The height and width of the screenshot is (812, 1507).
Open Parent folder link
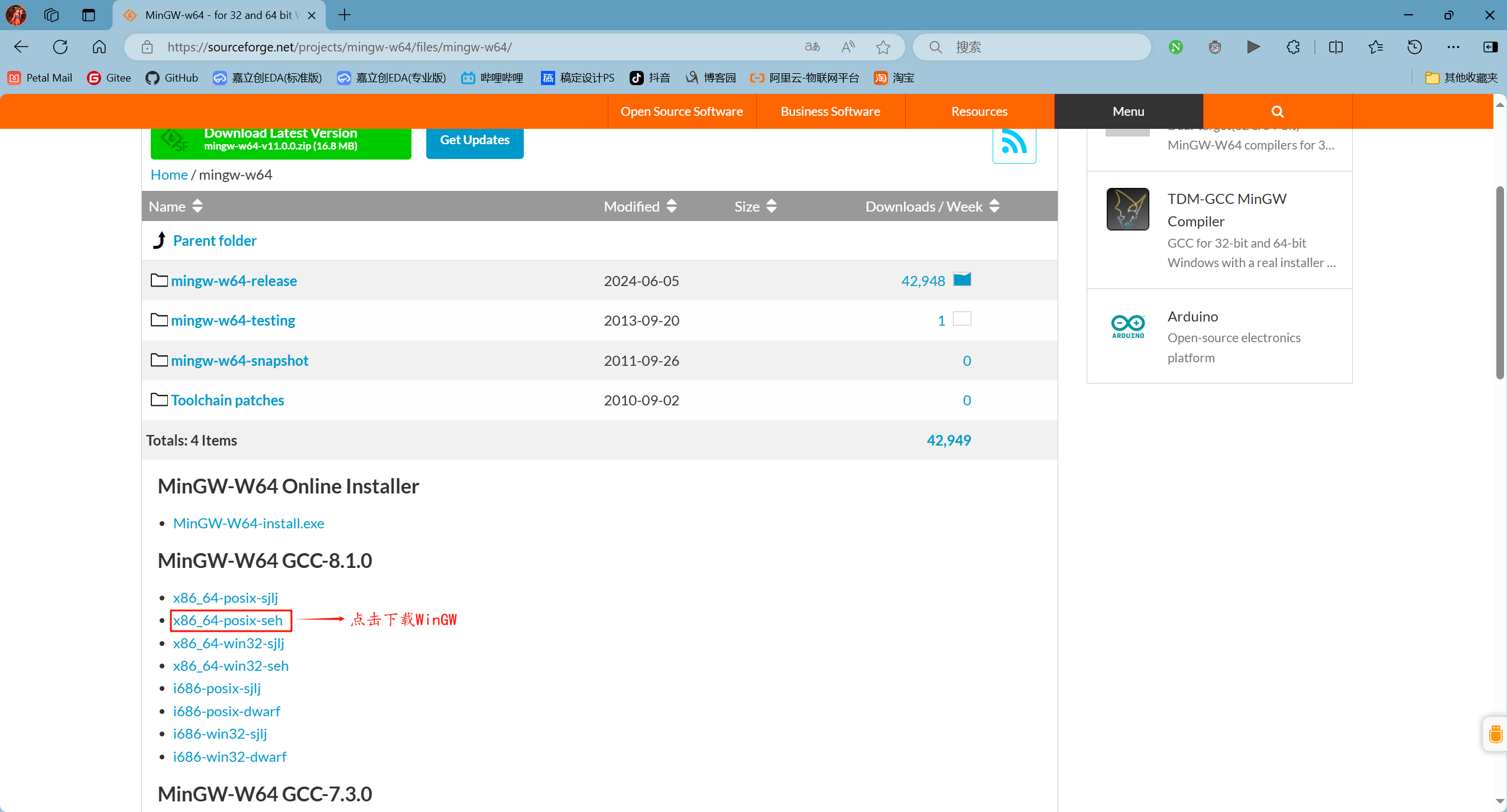click(x=215, y=241)
